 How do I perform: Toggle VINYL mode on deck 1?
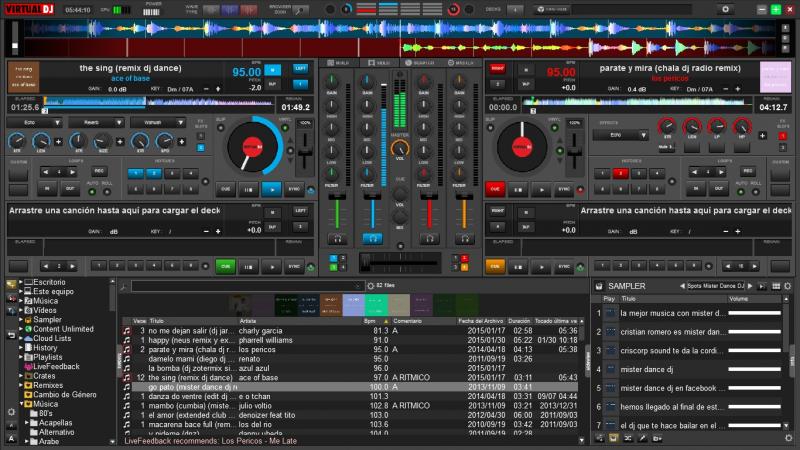point(285,128)
